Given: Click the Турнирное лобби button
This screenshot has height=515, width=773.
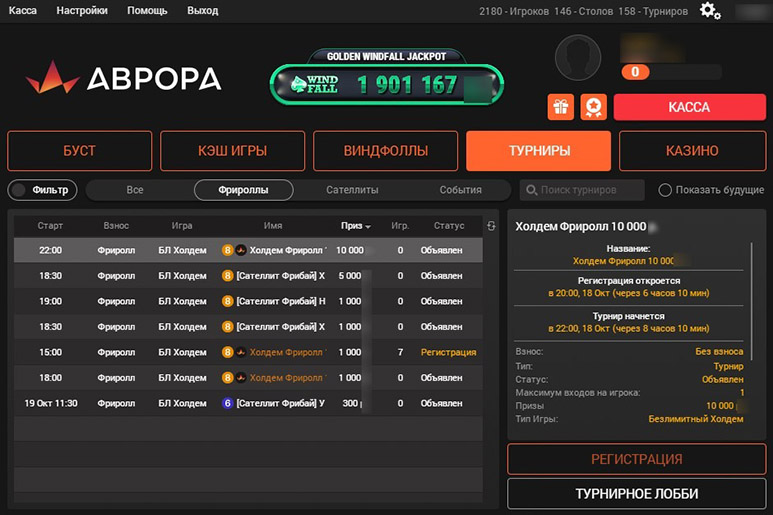Looking at the screenshot, I should point(635,494).
